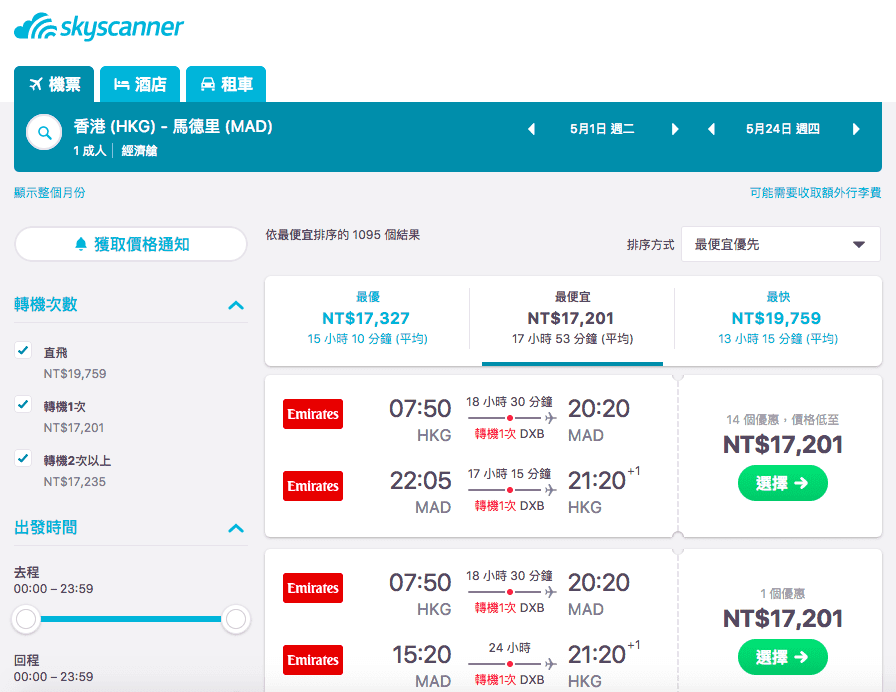Click 獲取價格通知 price alert button

click(x=131, y=245)
